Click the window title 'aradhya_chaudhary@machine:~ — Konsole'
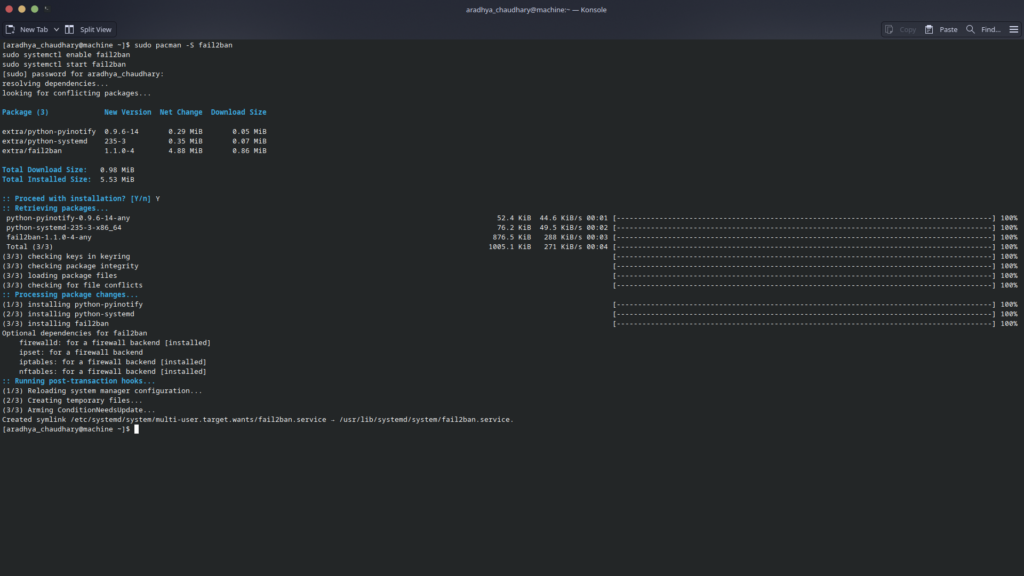The image size is (1024, 576). pyautogui.click(x=536, y=10)
